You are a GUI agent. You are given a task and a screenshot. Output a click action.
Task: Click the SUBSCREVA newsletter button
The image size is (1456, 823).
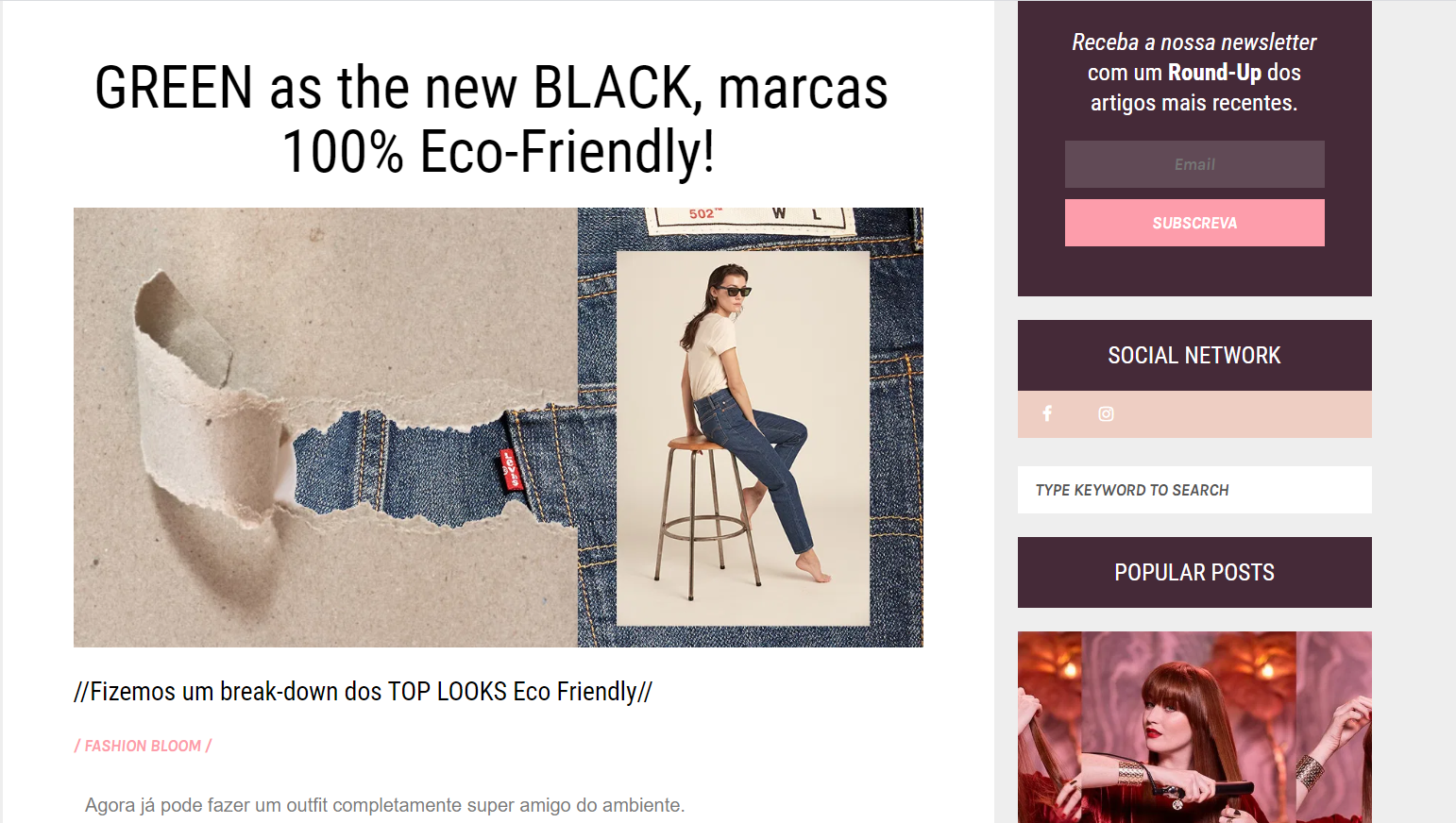point(1194,223)
